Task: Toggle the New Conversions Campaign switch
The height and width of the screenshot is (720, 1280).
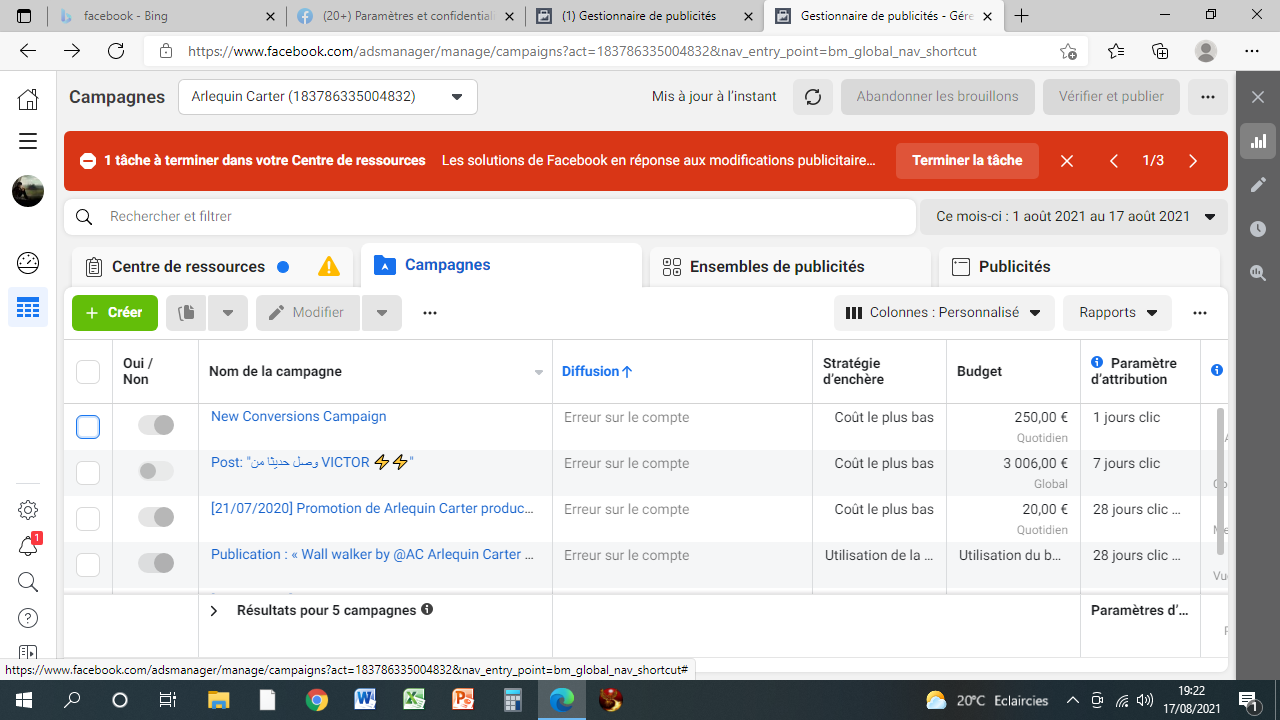Action: (x=156, y=426)
